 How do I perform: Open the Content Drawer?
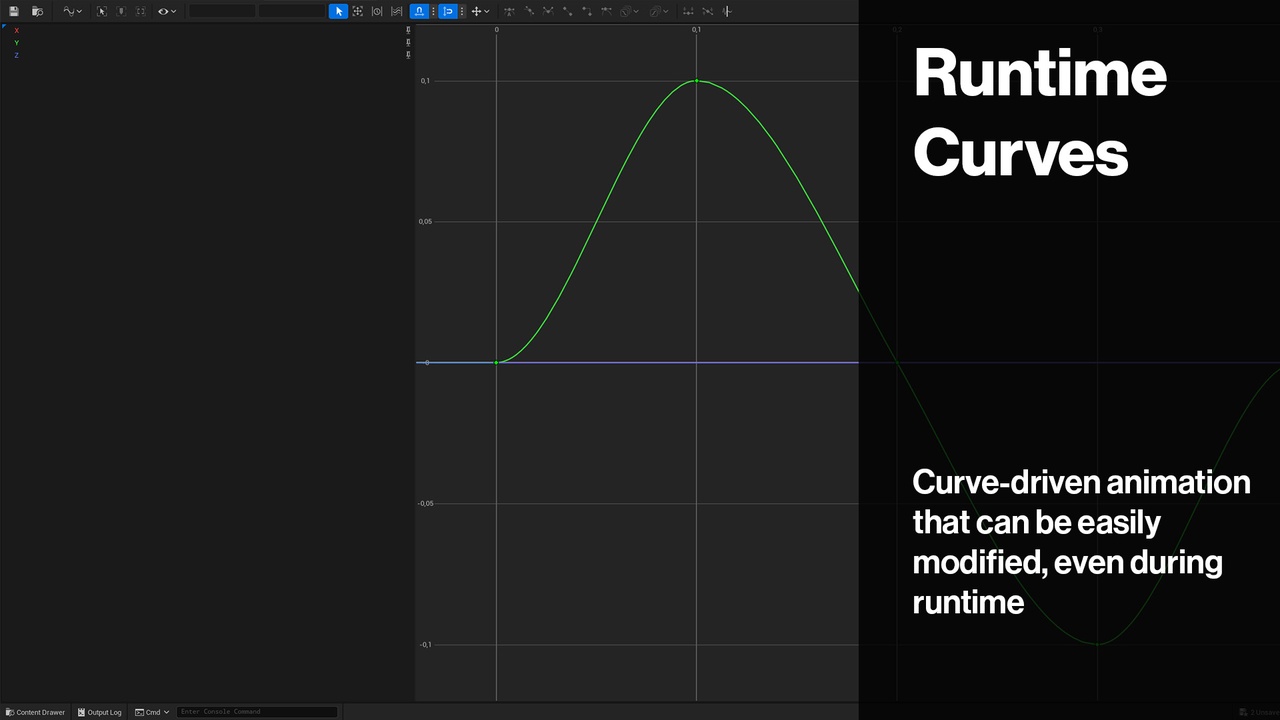point(36,712)
